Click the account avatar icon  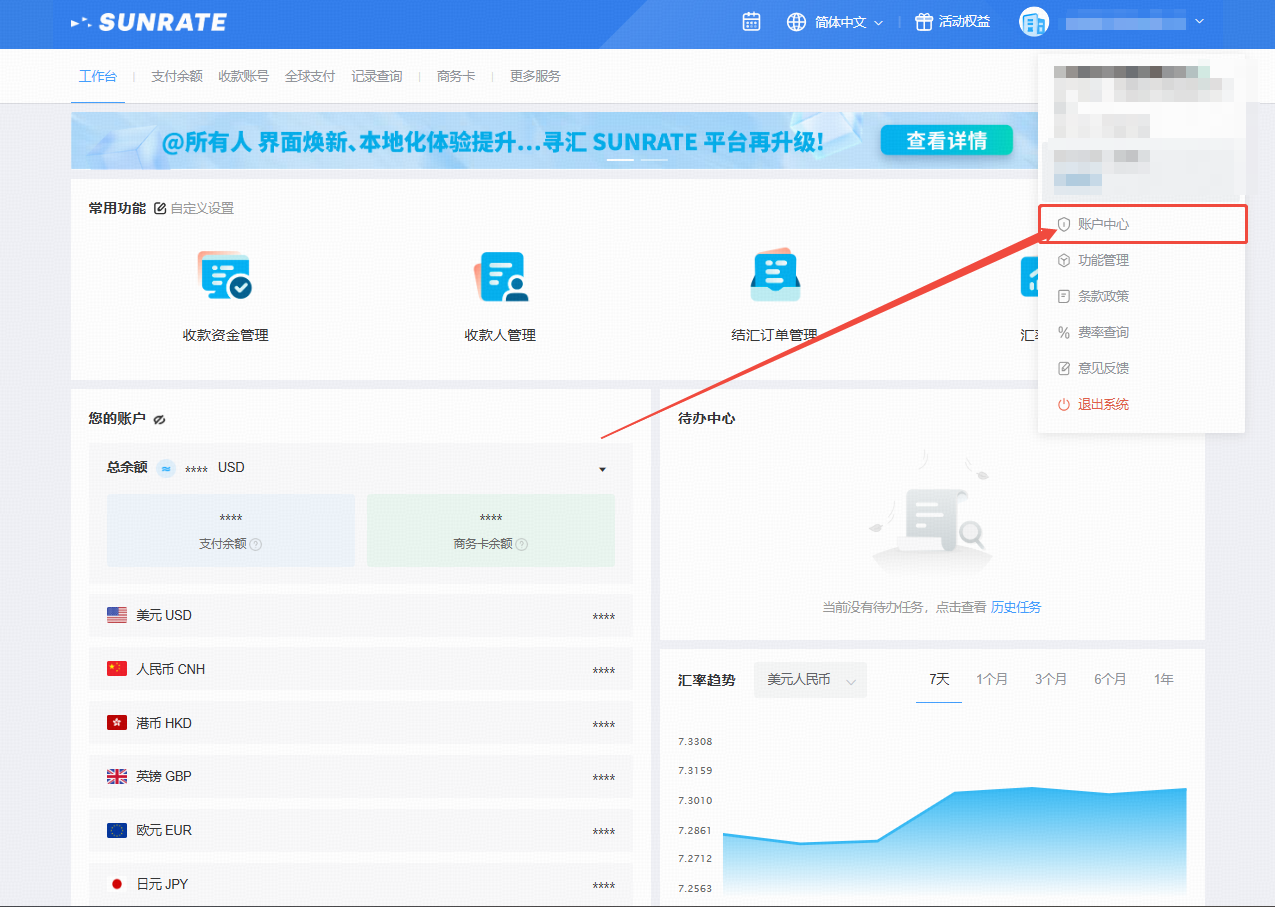pyautogui.click(x=1033, y=22)
